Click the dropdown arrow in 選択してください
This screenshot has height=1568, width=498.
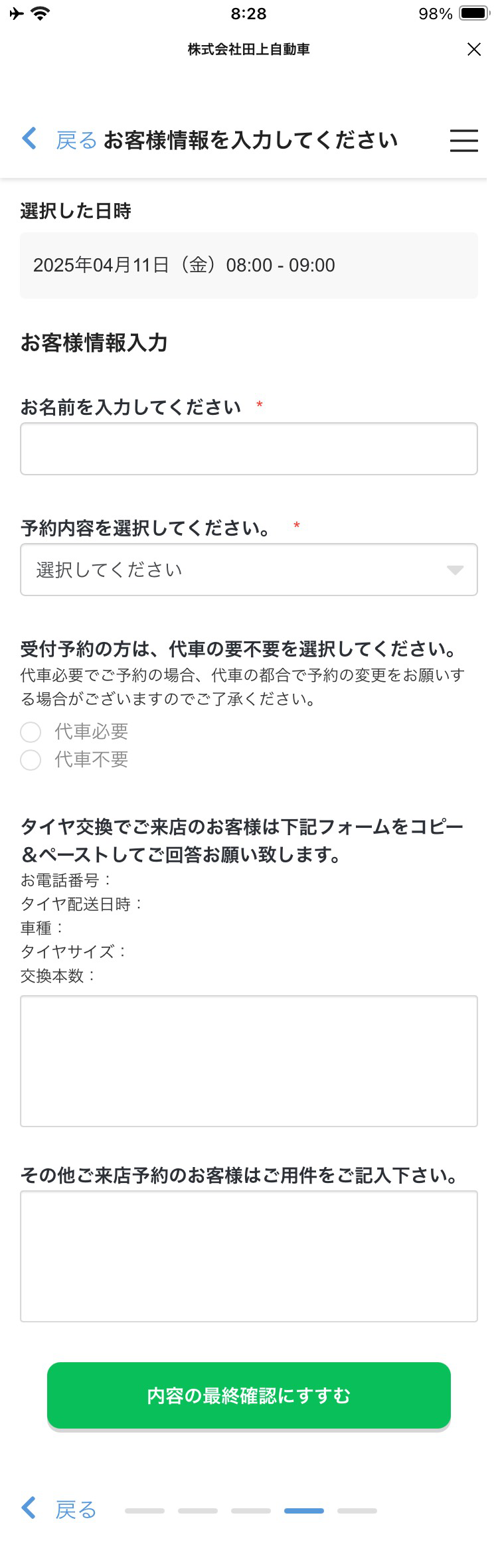(455, 570)
